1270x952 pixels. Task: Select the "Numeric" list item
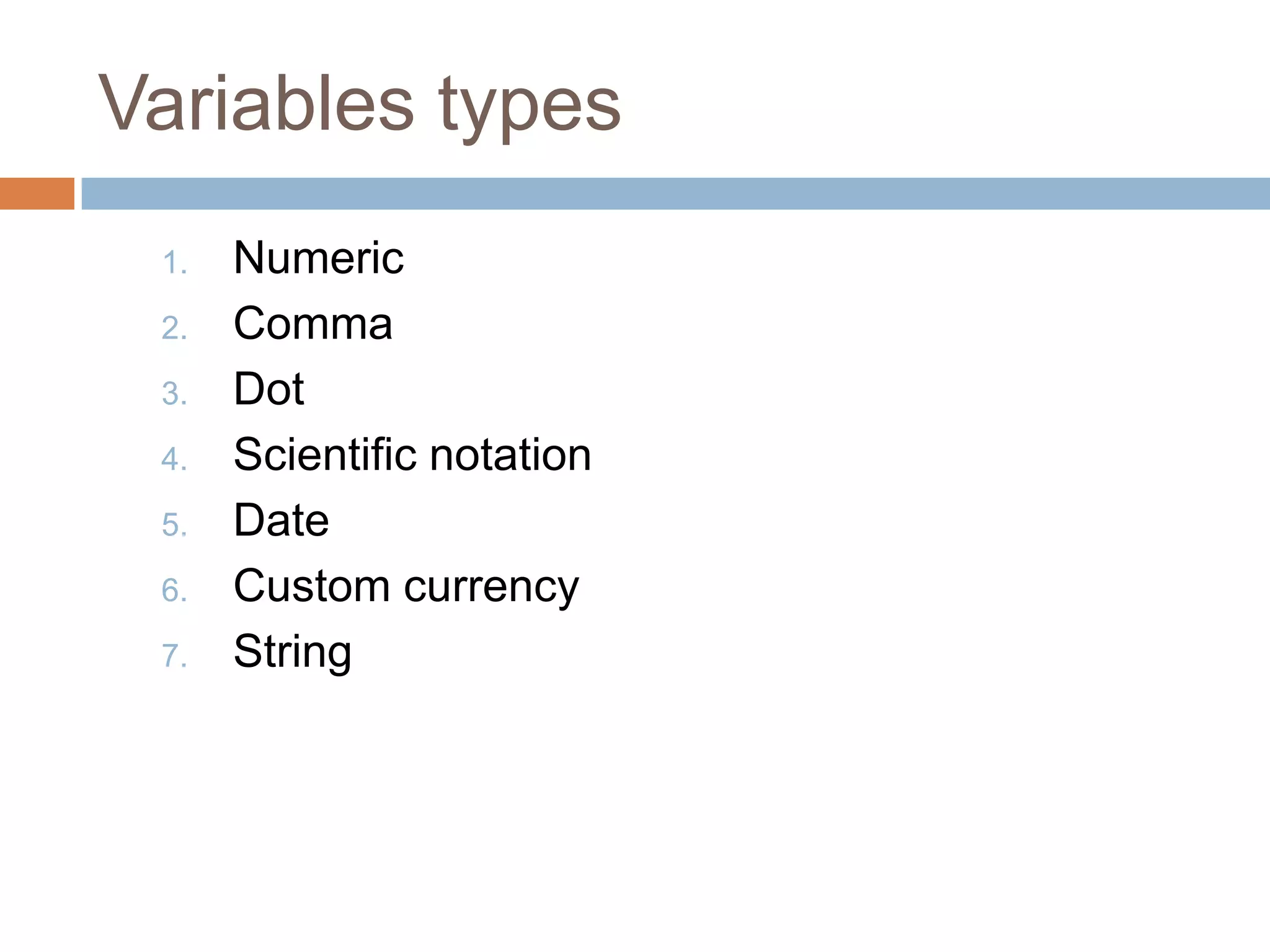[318, 258]
